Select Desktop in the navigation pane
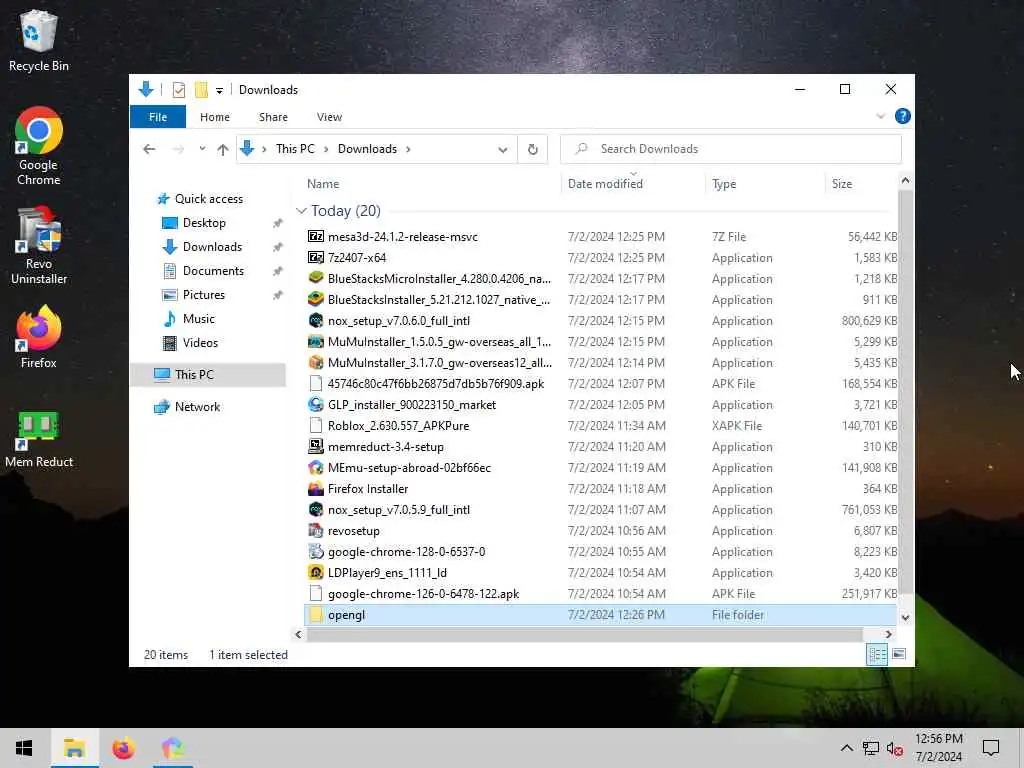This screenshot has width=1024, height=768. [x=204, y=223]
